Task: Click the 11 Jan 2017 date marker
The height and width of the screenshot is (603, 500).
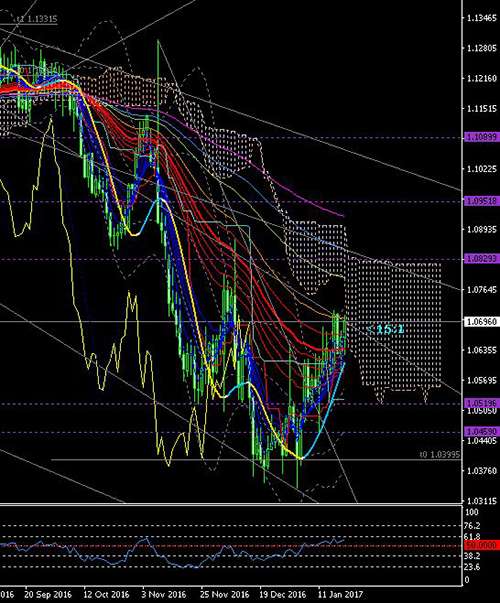Action: (x=340, y=594)
